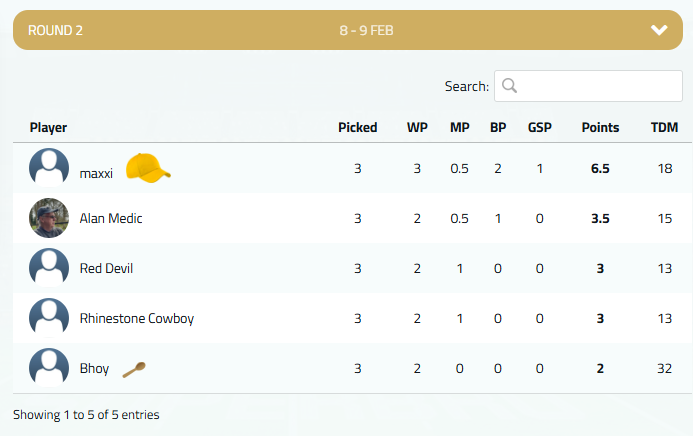Open the Alan Medic player name

pyautogui.click(x=111, y=218)
